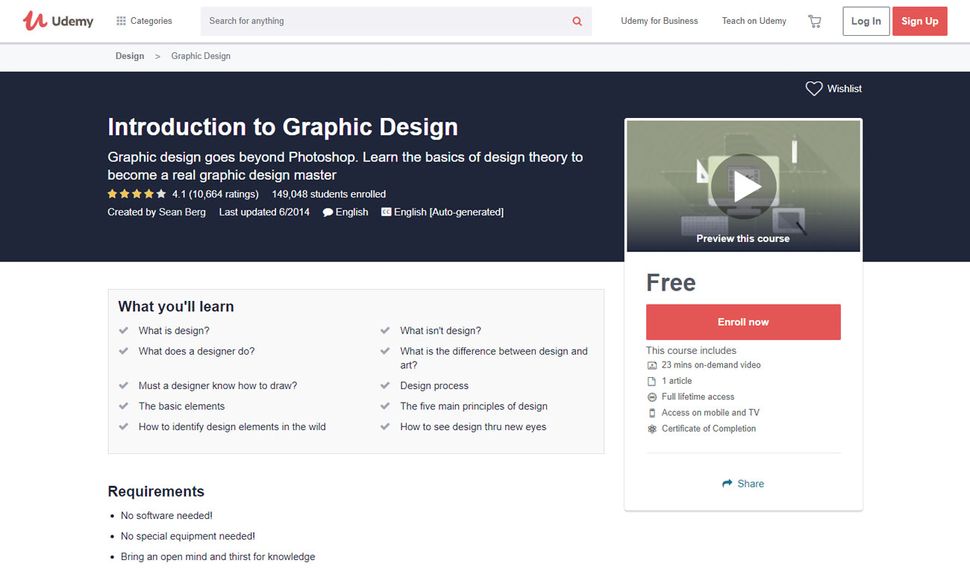This screenshot has width=970, height=572.
Task: Click the 'What you'll learn' heading
Action: (176, 307)
